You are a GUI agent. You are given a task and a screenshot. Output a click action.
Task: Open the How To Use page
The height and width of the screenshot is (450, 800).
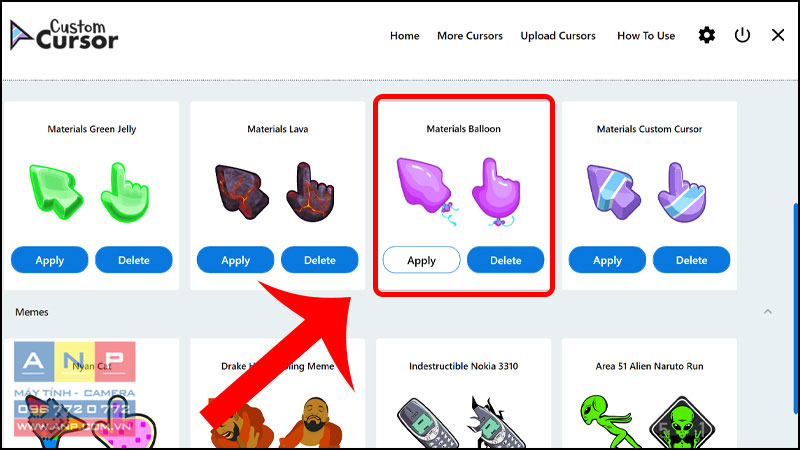tap(646, 36)
